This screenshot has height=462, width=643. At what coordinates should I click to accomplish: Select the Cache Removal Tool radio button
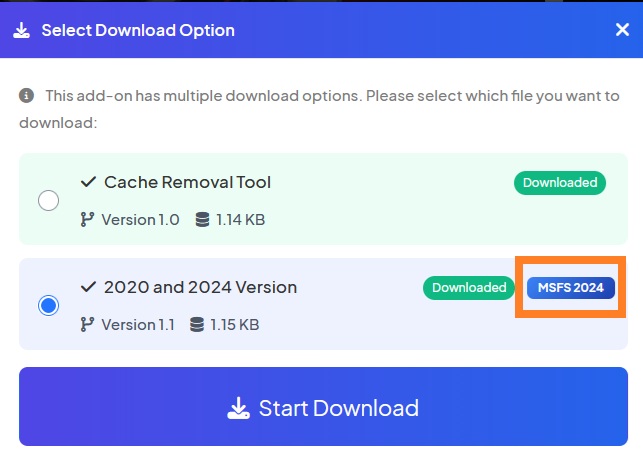(x=48, y=200)
